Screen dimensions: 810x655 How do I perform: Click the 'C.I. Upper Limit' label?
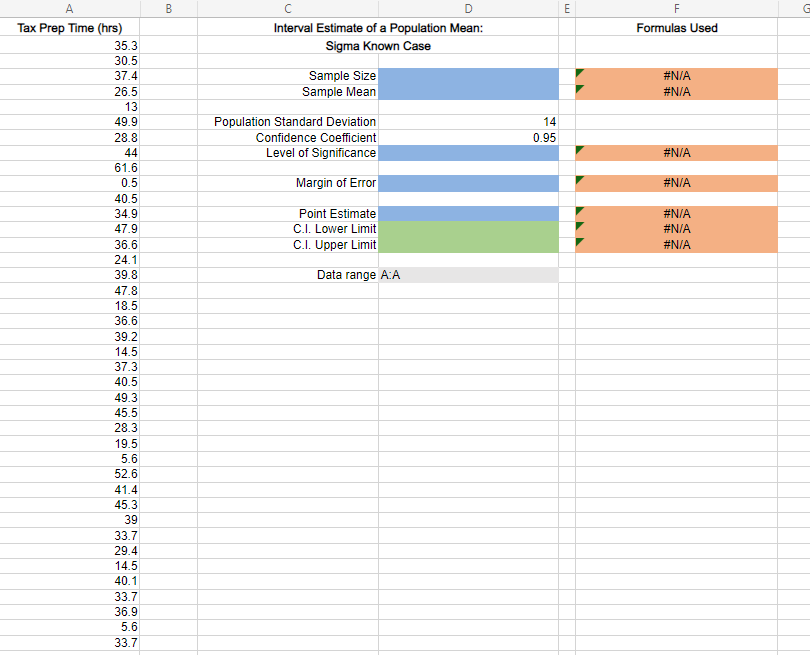(335, 245)
